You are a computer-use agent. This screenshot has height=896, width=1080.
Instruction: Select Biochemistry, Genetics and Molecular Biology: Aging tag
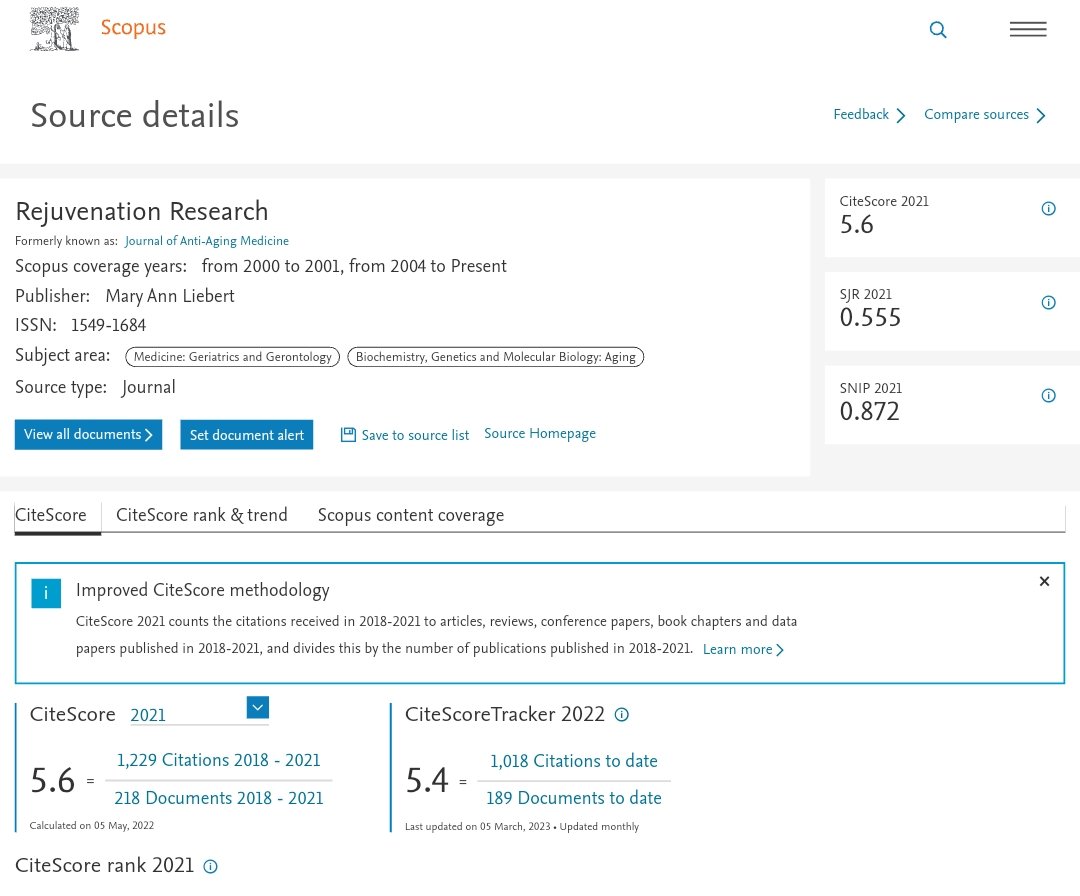(495, 357)
